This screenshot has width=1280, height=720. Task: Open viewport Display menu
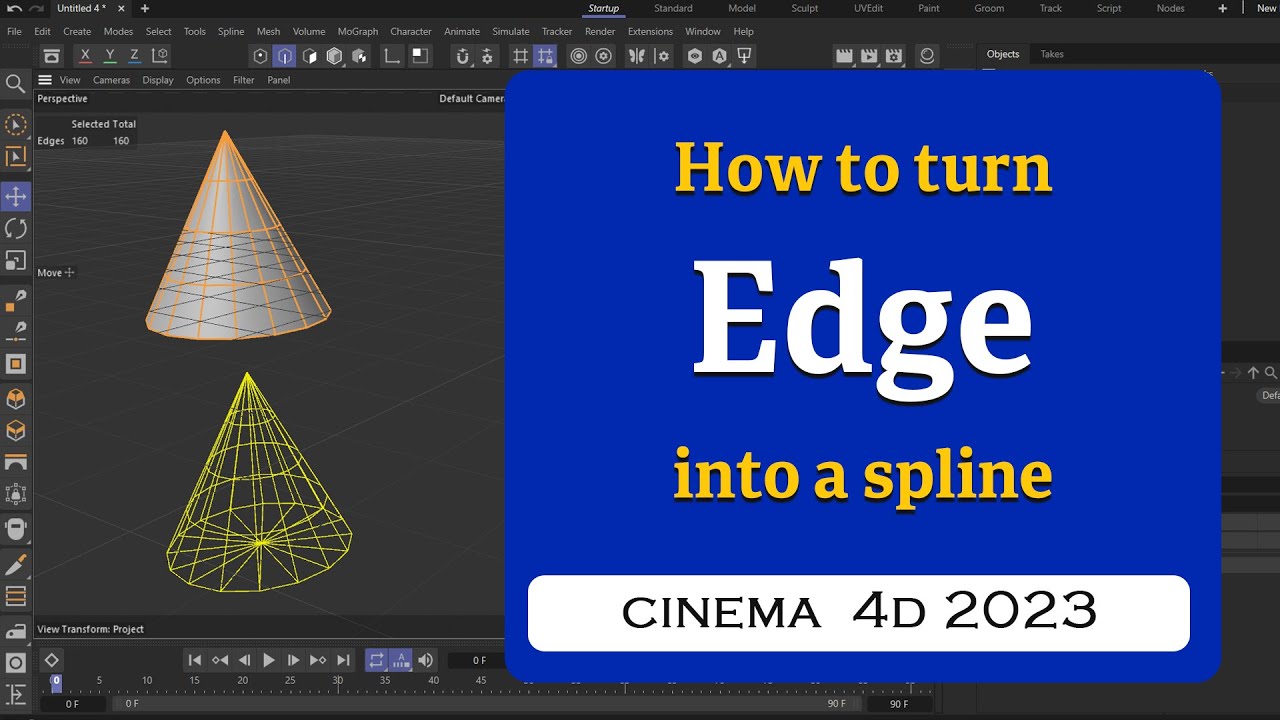pos(158,80)
